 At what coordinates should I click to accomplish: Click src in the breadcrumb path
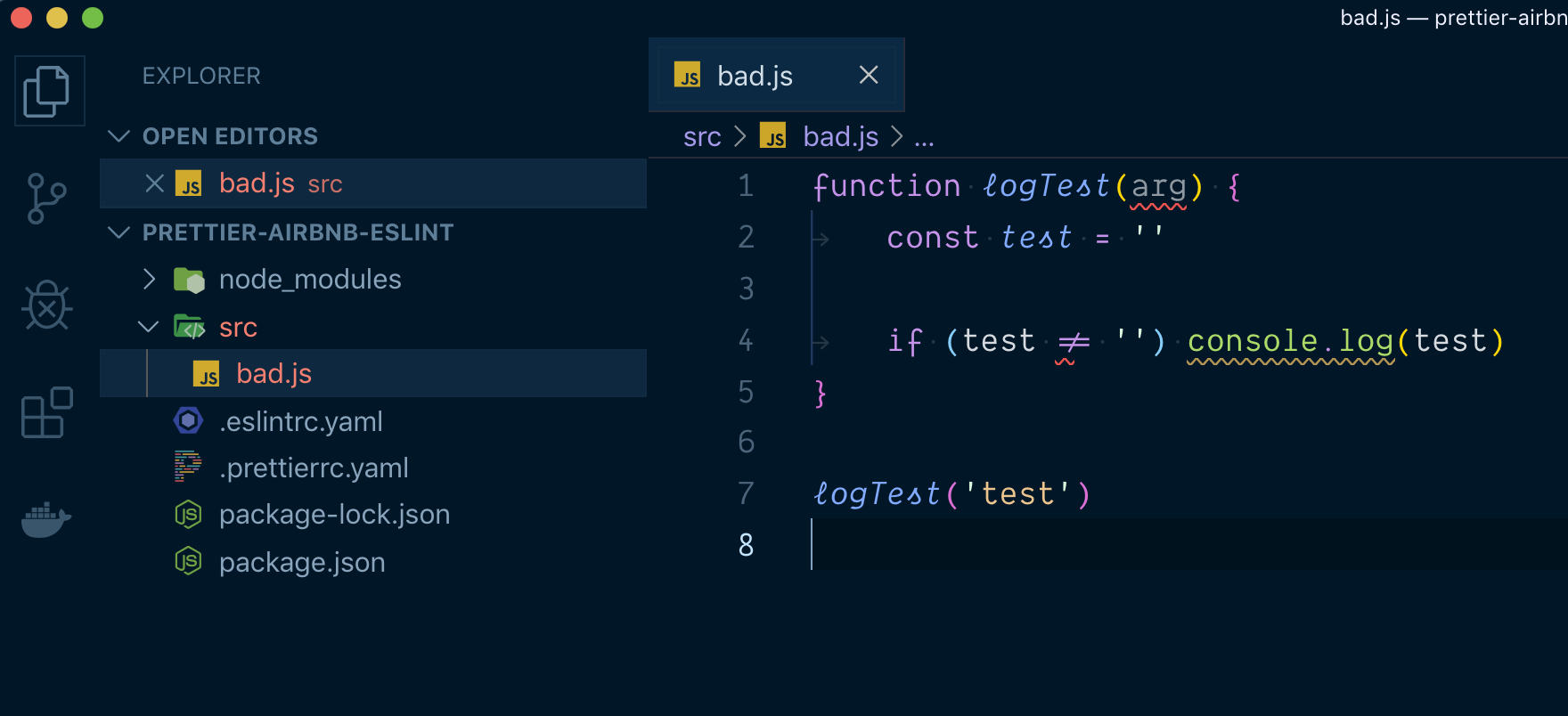[702, 136]
